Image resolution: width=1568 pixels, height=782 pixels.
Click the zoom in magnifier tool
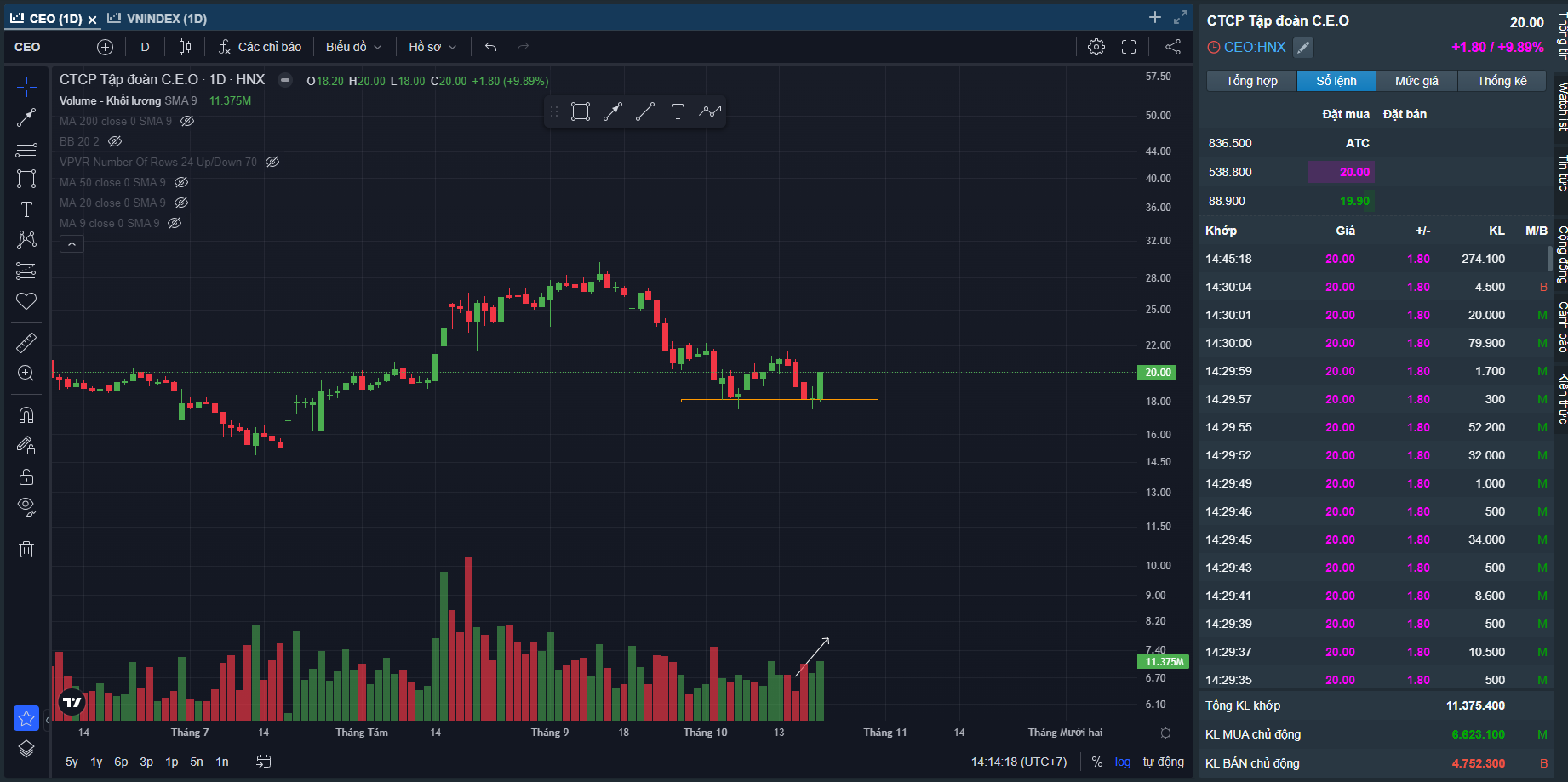tap(26, 374)
